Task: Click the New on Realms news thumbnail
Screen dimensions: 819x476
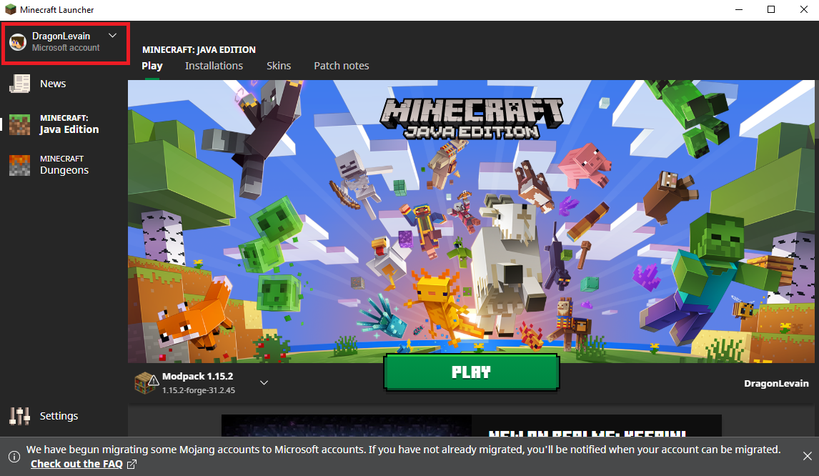Action: 346,425
